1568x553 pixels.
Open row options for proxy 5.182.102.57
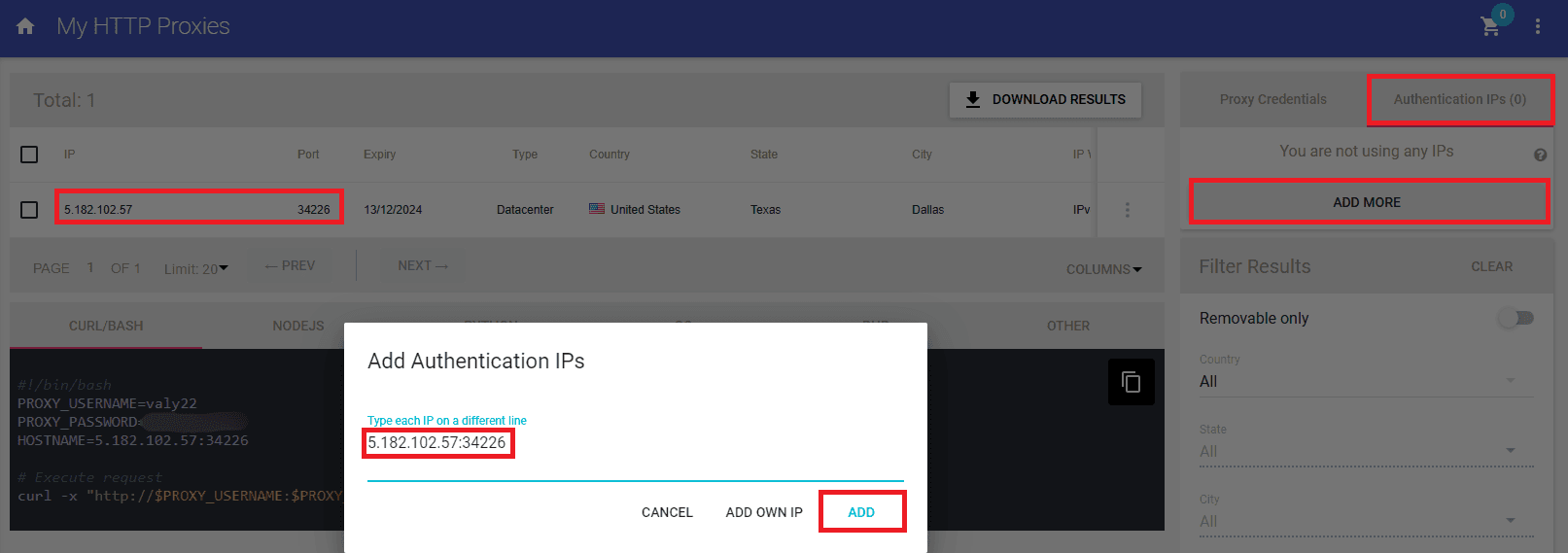(x=1128, y=210)
